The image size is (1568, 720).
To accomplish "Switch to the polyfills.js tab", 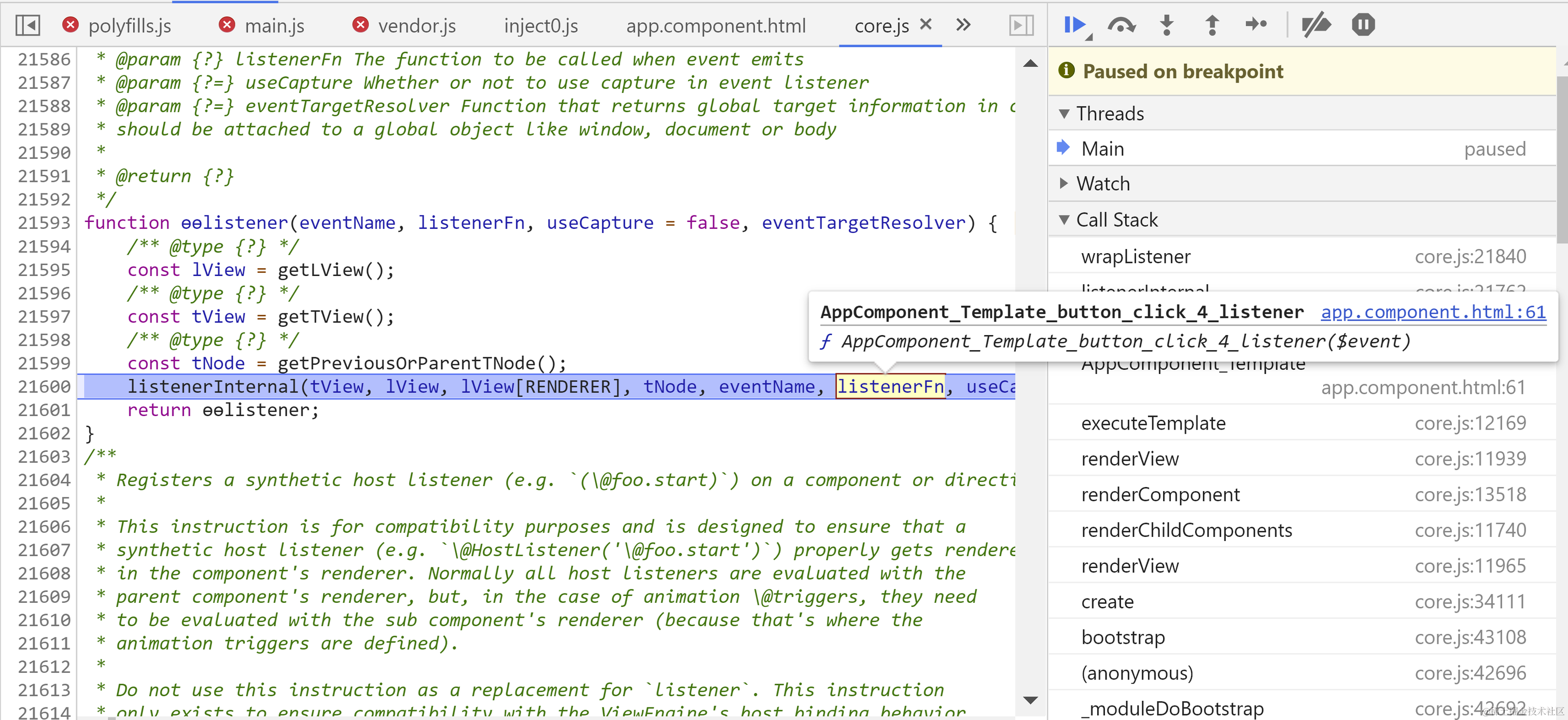I will [x=129, y=25].
